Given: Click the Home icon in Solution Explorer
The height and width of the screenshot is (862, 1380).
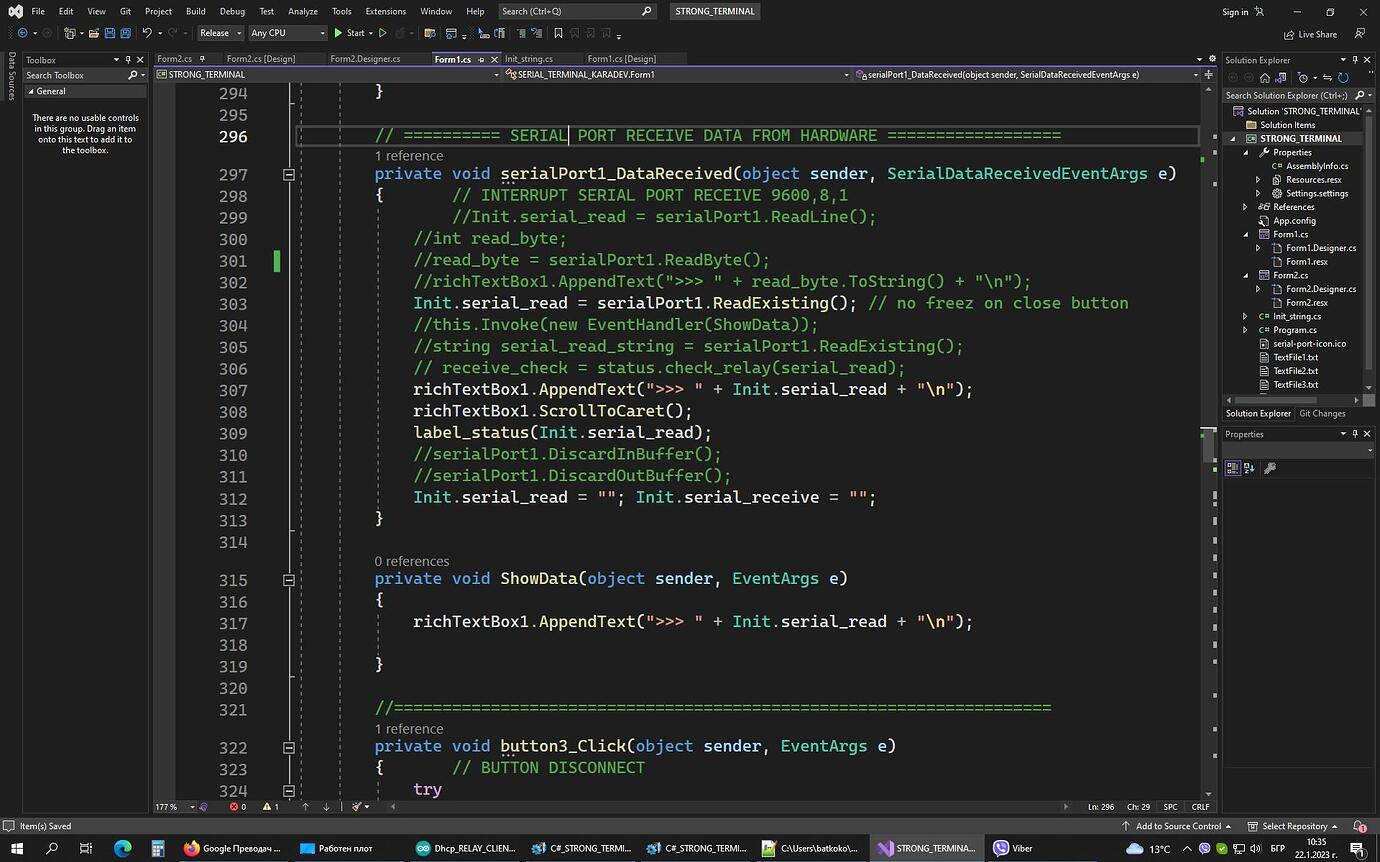Looking at the screenshot, I should [1265, 79].
